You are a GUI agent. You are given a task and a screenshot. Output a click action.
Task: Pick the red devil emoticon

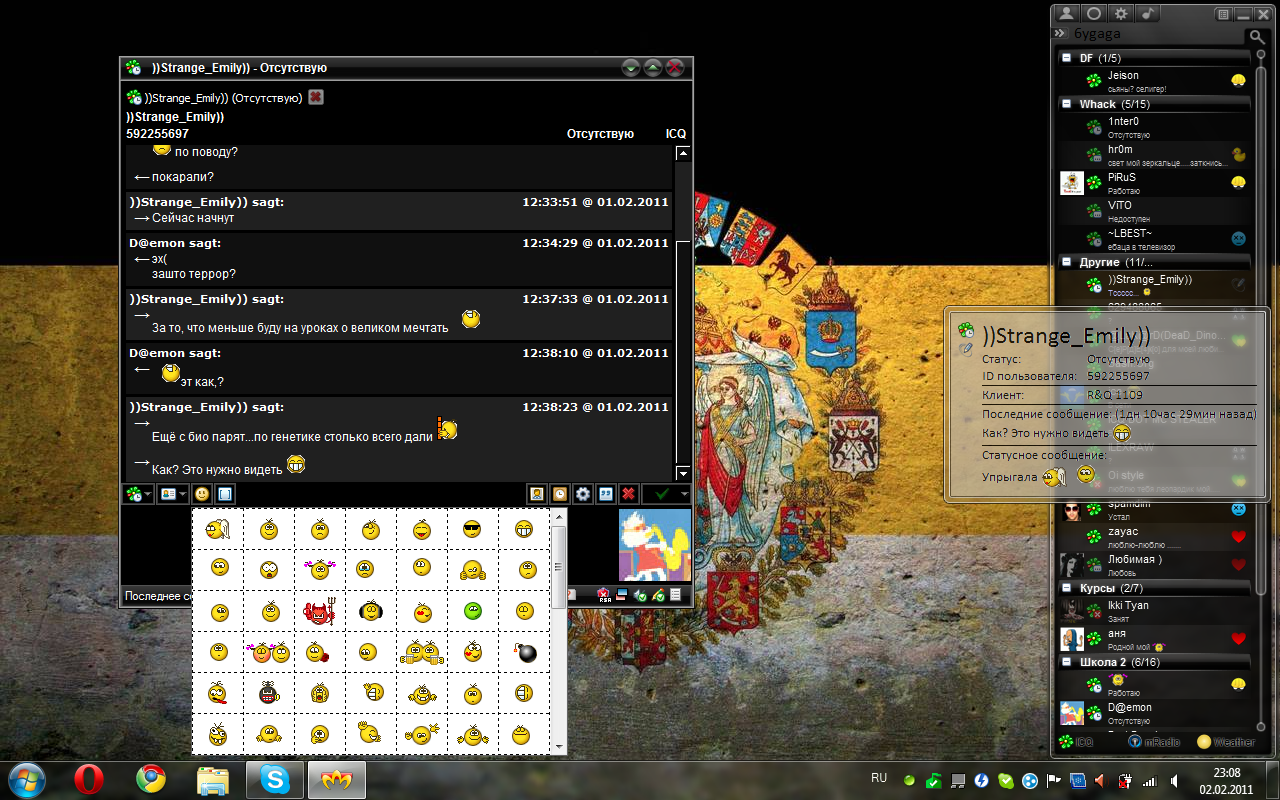319,611
